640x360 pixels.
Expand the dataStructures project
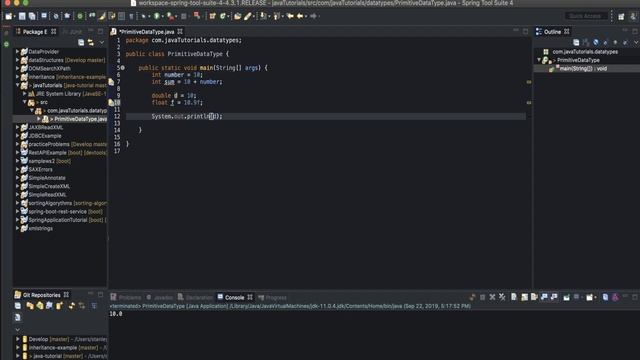pos(18,60)
